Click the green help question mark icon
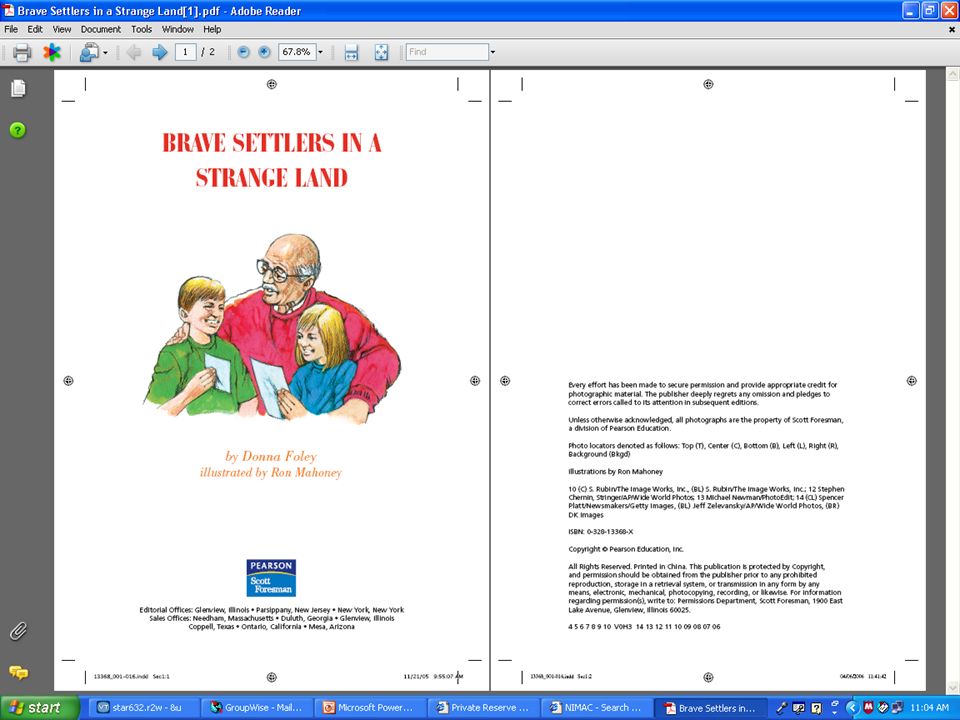The image size is (960, 720). [18, 130]
